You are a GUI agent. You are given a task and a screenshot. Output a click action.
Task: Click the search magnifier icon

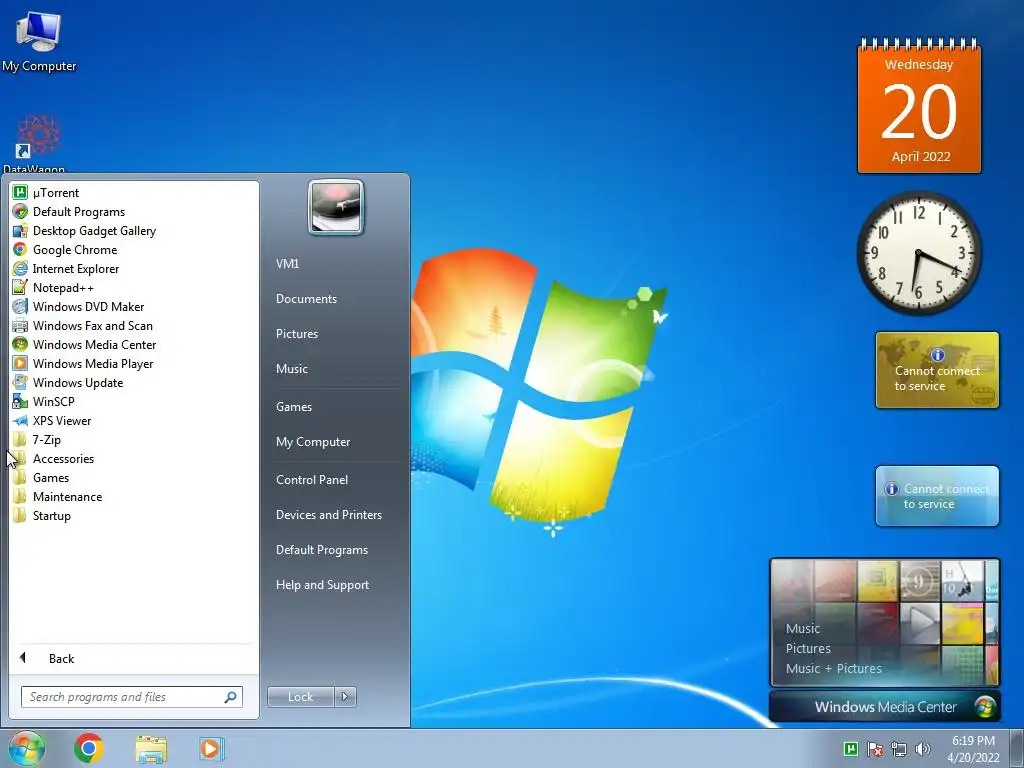pos(231,697)
